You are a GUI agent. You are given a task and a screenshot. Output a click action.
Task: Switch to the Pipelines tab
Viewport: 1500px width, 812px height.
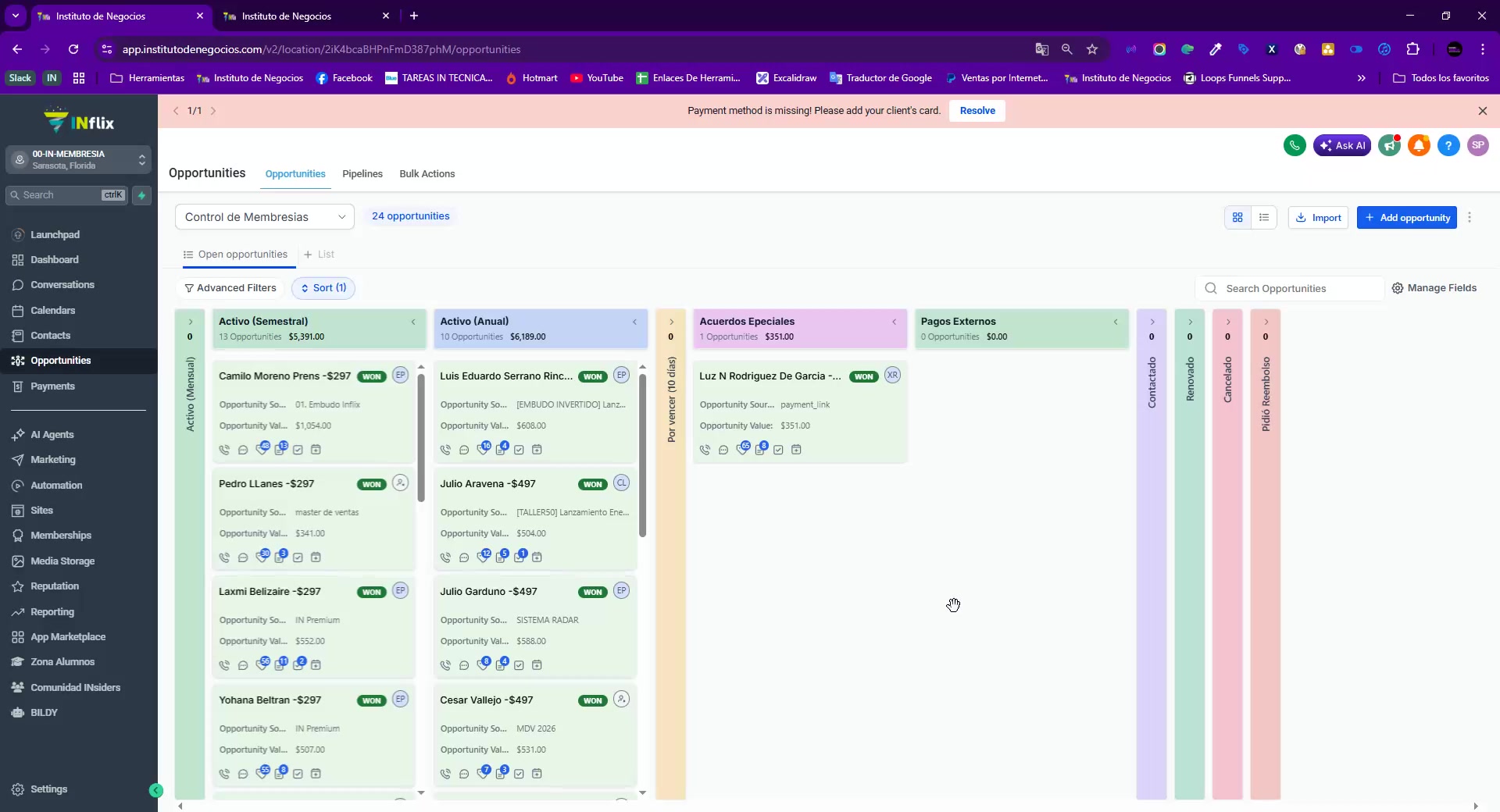pos(362,174)
